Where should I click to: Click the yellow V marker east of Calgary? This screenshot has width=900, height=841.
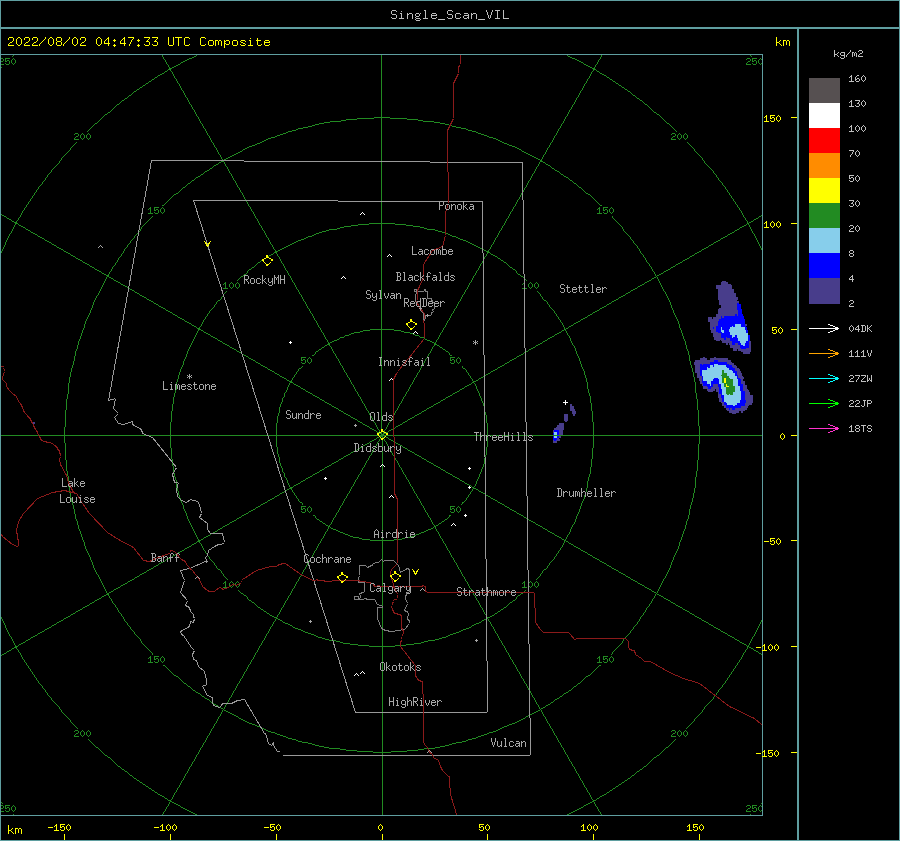coord(416,572)
